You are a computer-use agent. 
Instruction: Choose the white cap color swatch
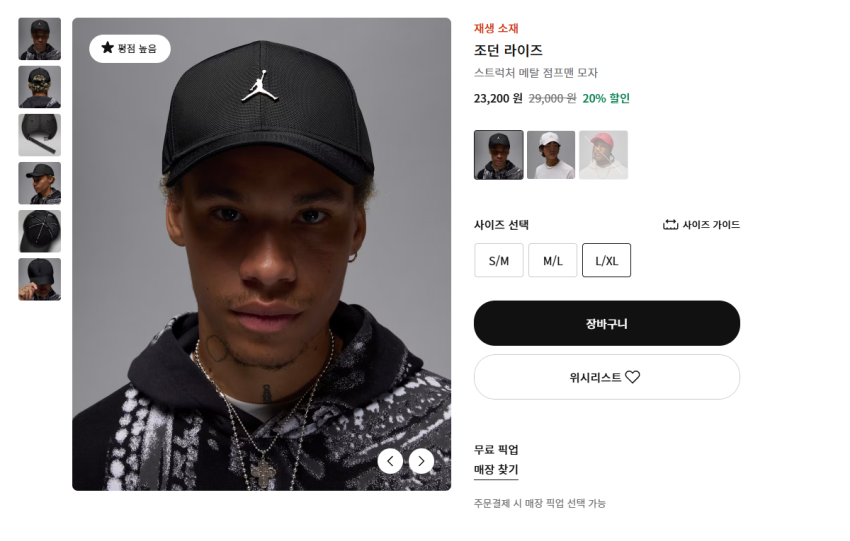pyautogui.click(x=551, y=155)
